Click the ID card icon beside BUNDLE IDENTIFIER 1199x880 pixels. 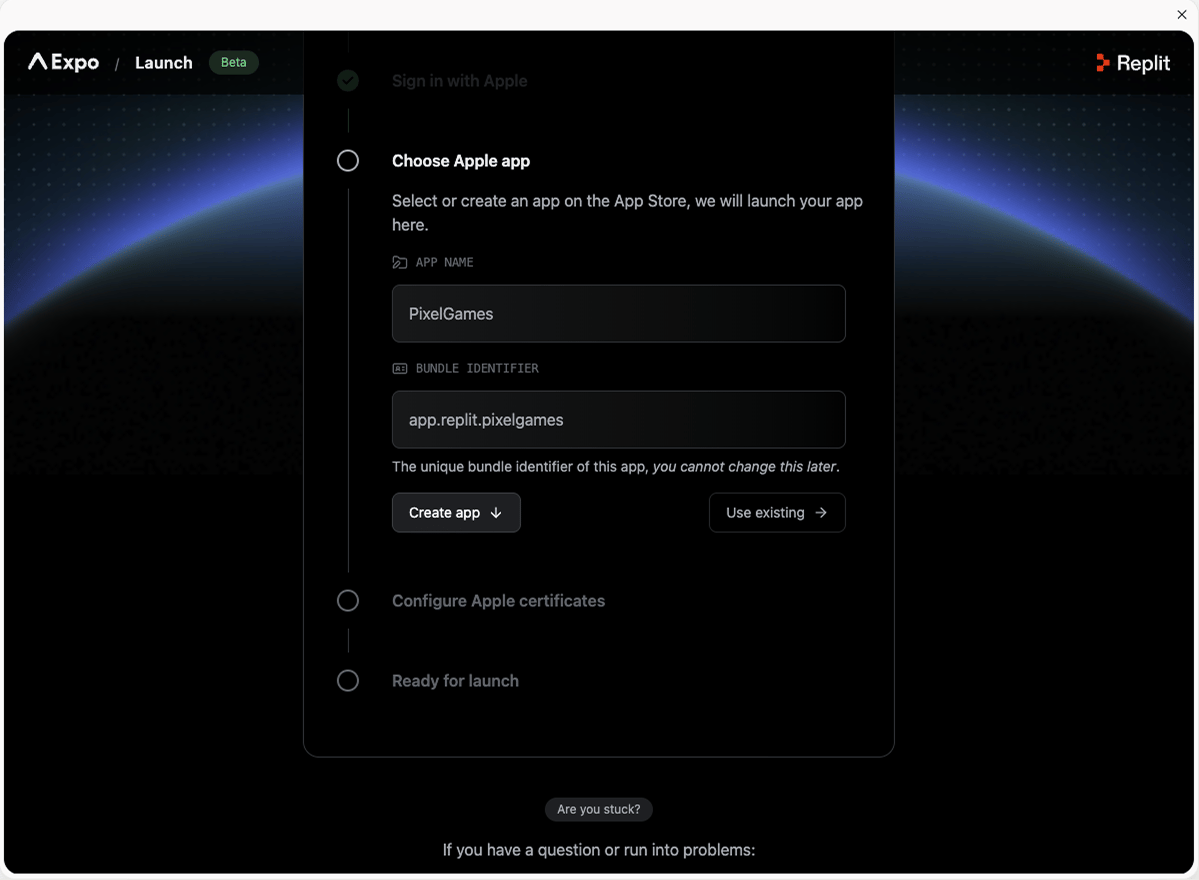[400, 369]
